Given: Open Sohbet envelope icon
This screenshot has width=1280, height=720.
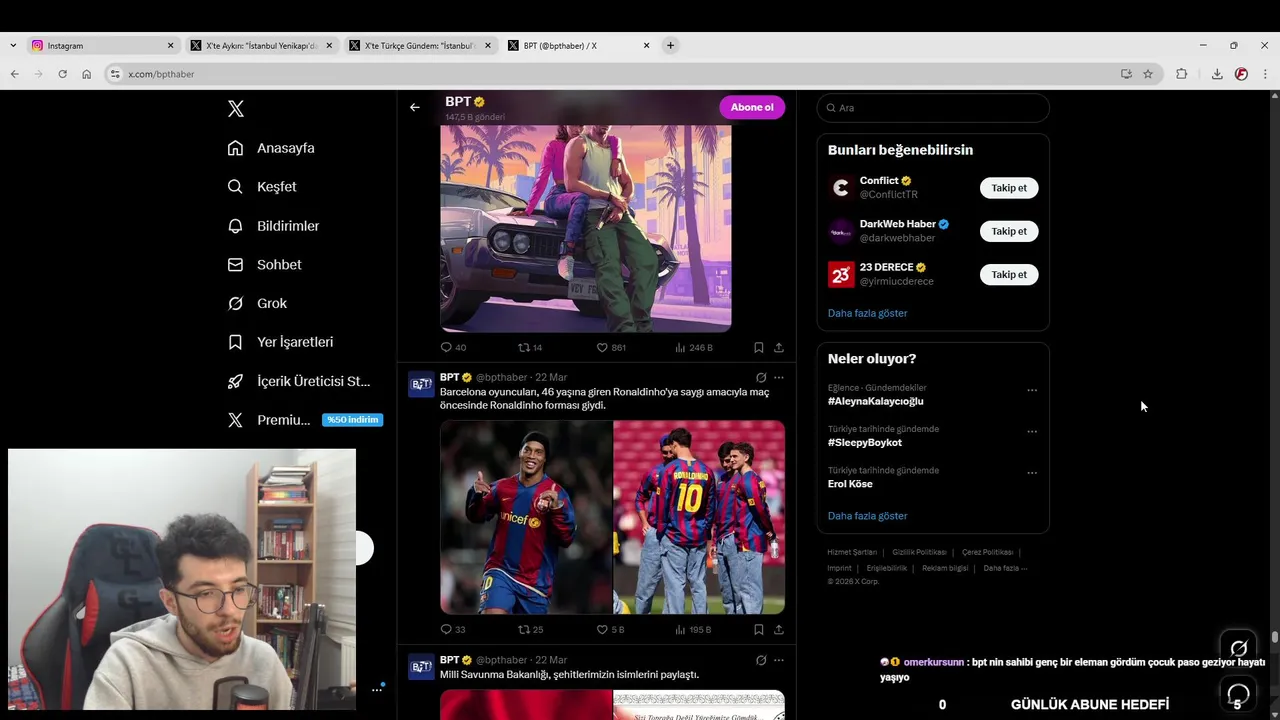Looking at the screenshot, I should [235, 265].
